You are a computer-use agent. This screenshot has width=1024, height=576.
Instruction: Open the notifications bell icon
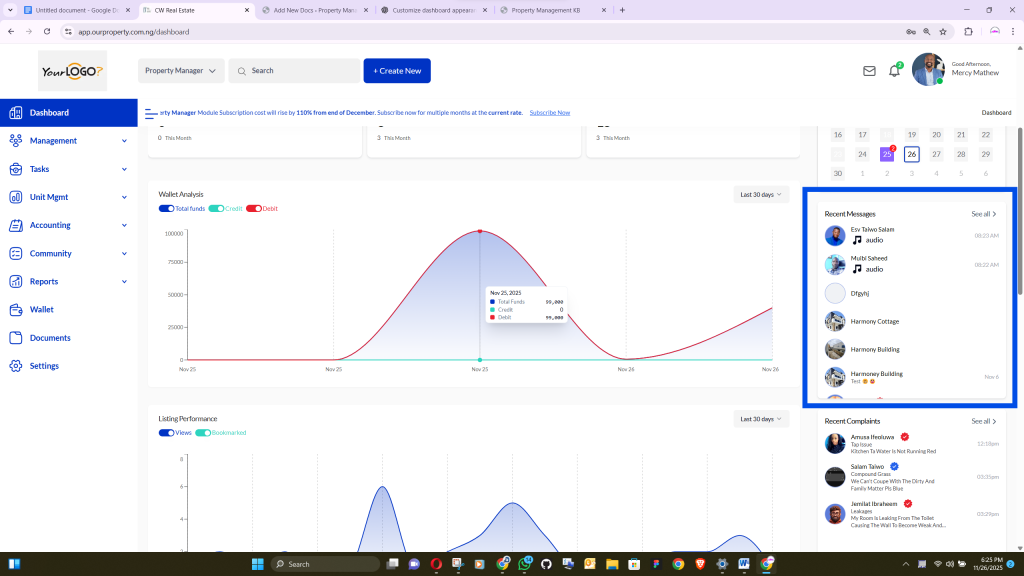click(894, 71)
